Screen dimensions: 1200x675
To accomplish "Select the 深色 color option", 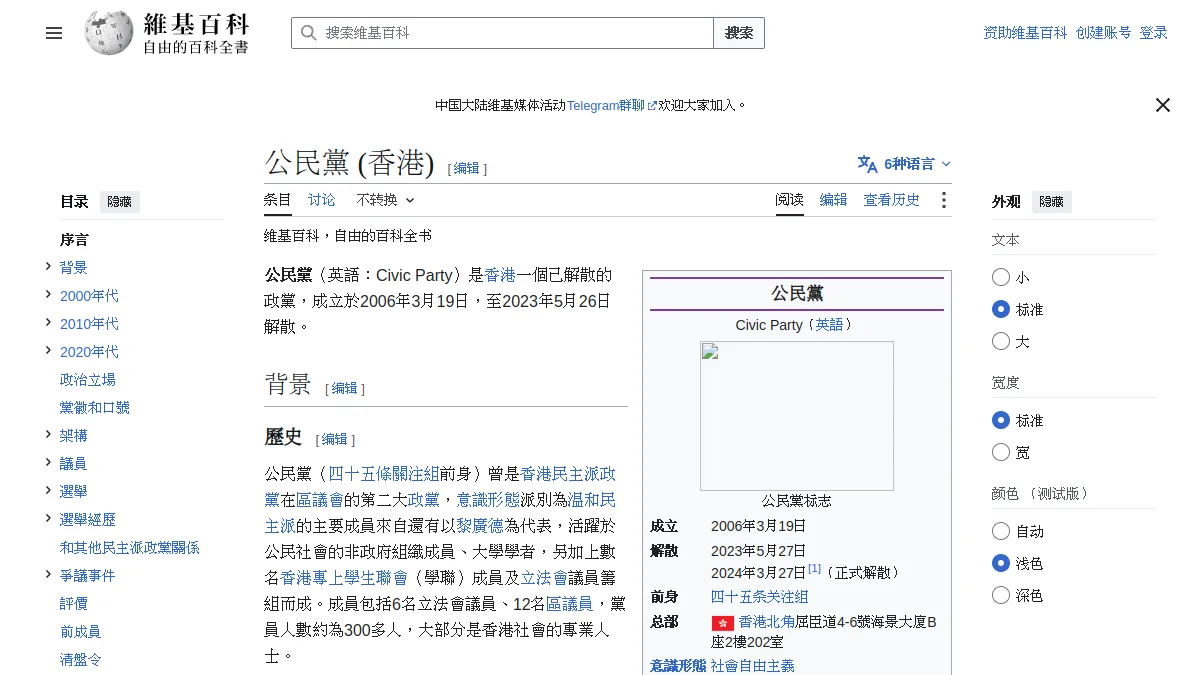I will 1001,595.
